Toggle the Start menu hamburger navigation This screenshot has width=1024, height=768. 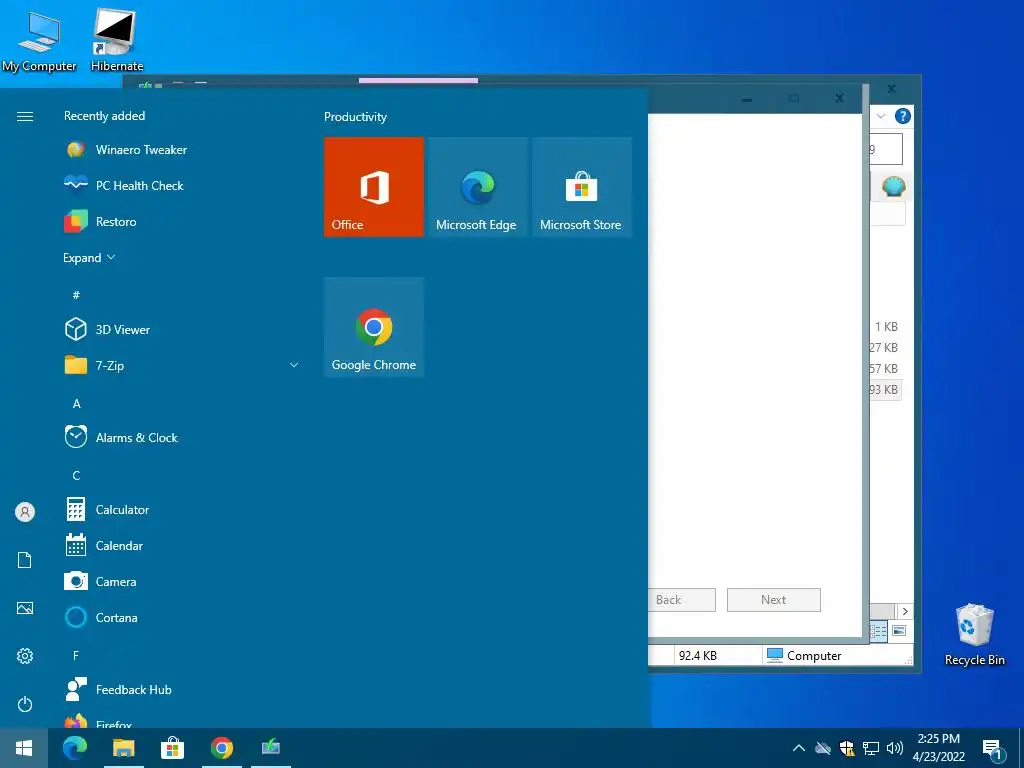coord(25,116)
